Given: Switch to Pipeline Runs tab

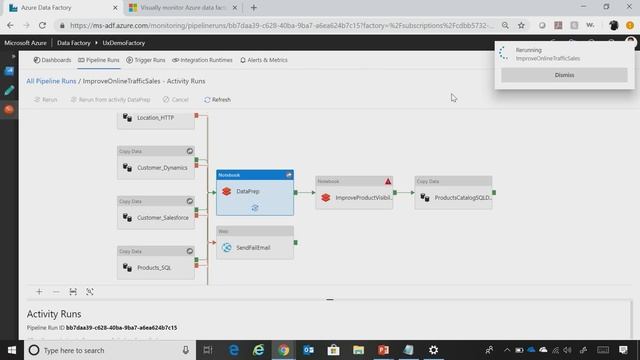Looking at the screenshot, I should (99, 60).
